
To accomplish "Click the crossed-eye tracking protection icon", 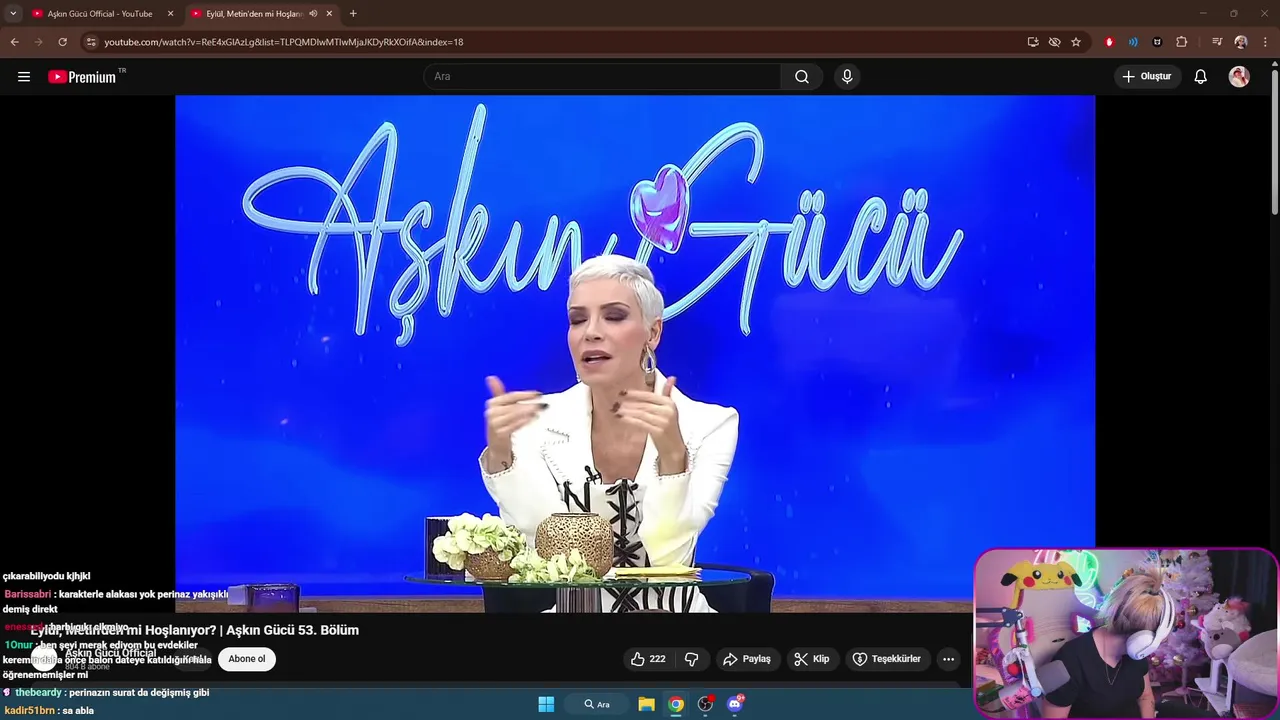I will click(1054, 42).
